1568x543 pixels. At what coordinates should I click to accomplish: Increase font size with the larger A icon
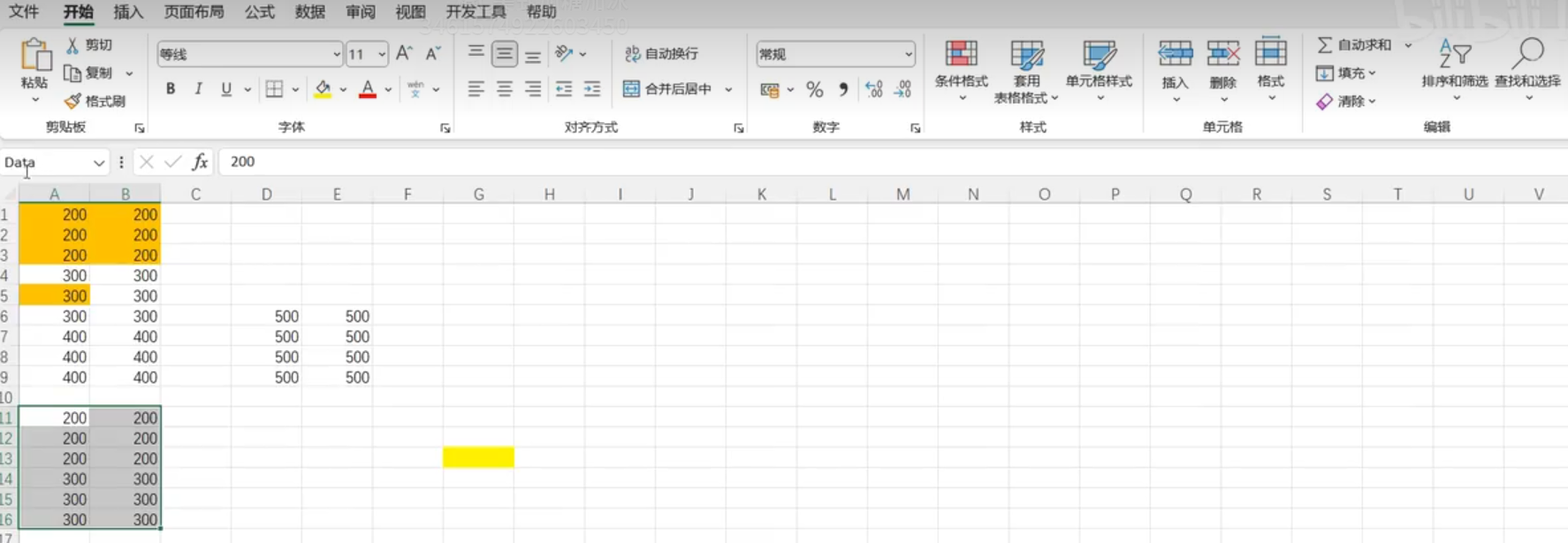(404, 54)
